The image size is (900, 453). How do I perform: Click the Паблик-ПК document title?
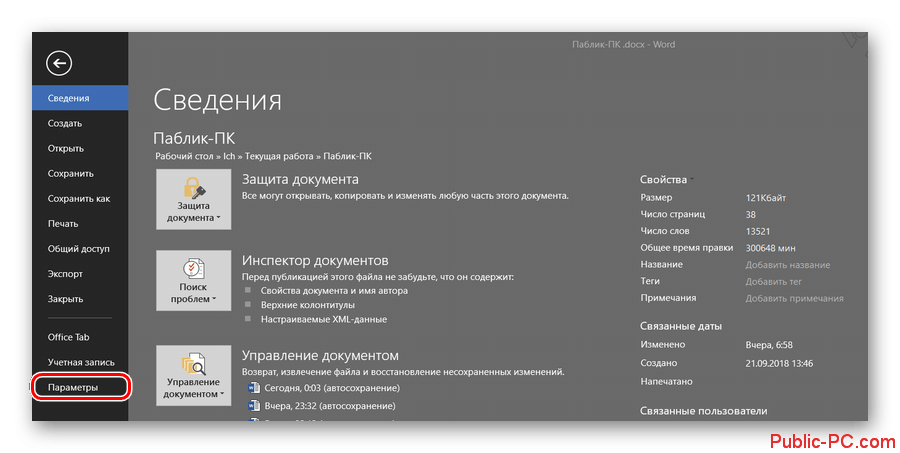point(194,138)
